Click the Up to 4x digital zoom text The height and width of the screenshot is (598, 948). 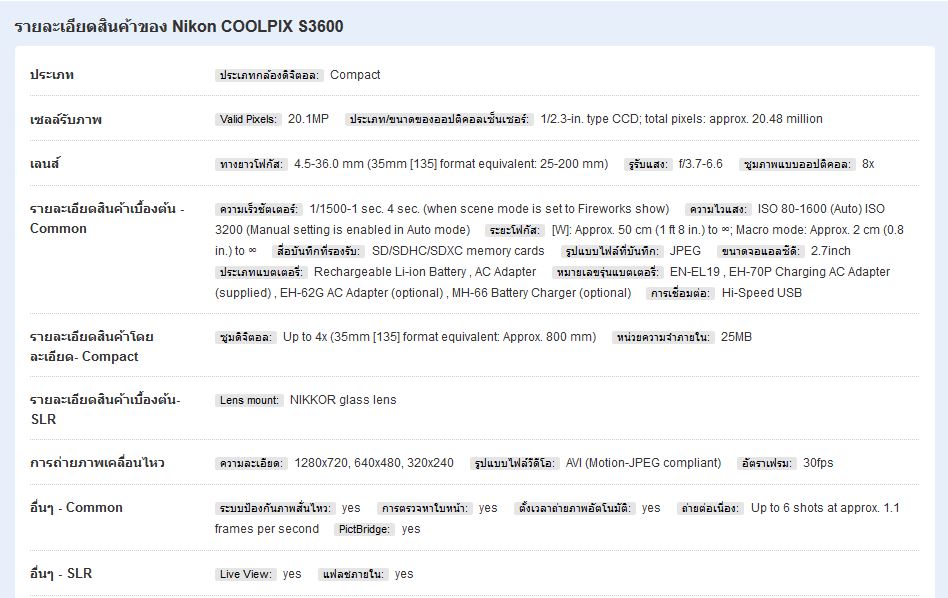tap(440, 337)
